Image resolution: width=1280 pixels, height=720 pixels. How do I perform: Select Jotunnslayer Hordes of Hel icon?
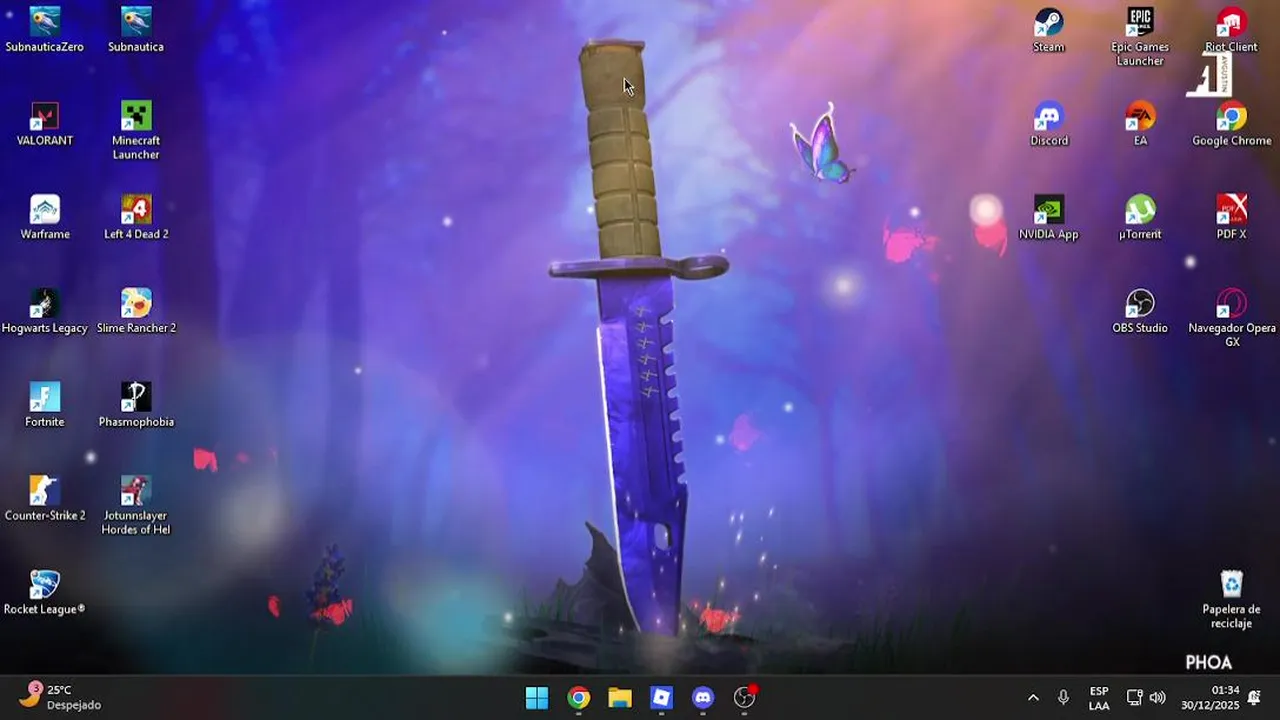(136, 506)
